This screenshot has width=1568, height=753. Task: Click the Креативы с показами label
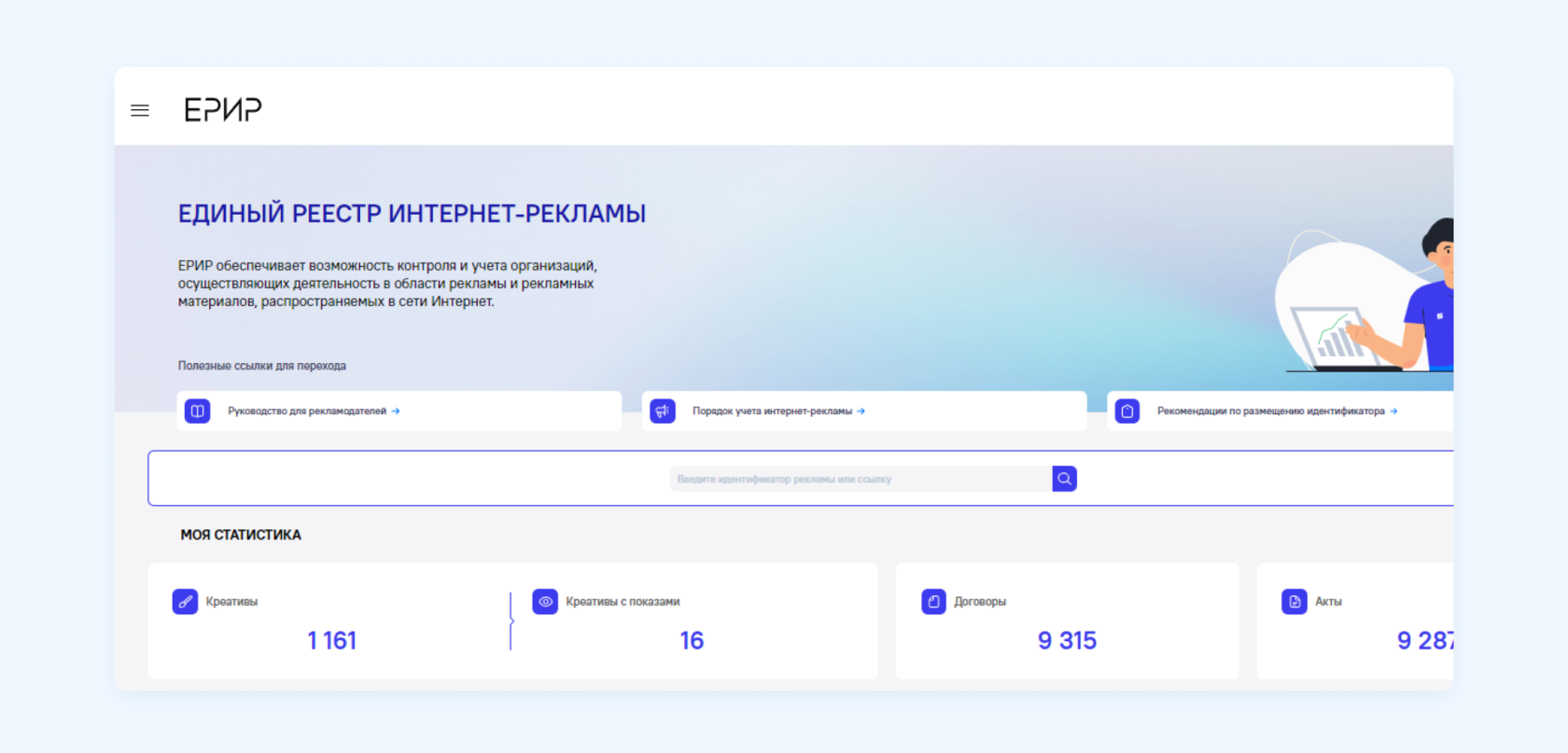point(623,602)
